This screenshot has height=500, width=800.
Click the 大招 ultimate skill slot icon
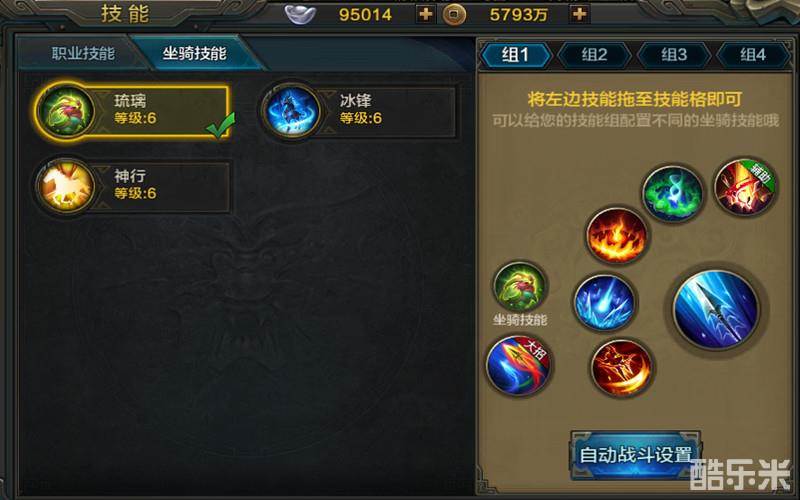518,366
